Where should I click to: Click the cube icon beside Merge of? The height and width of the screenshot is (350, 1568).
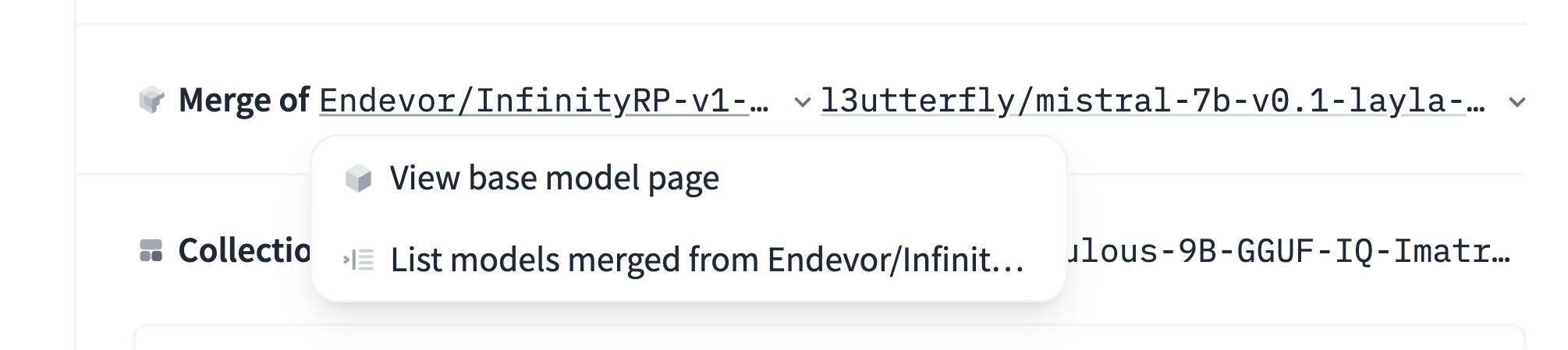tap(151, 100)
